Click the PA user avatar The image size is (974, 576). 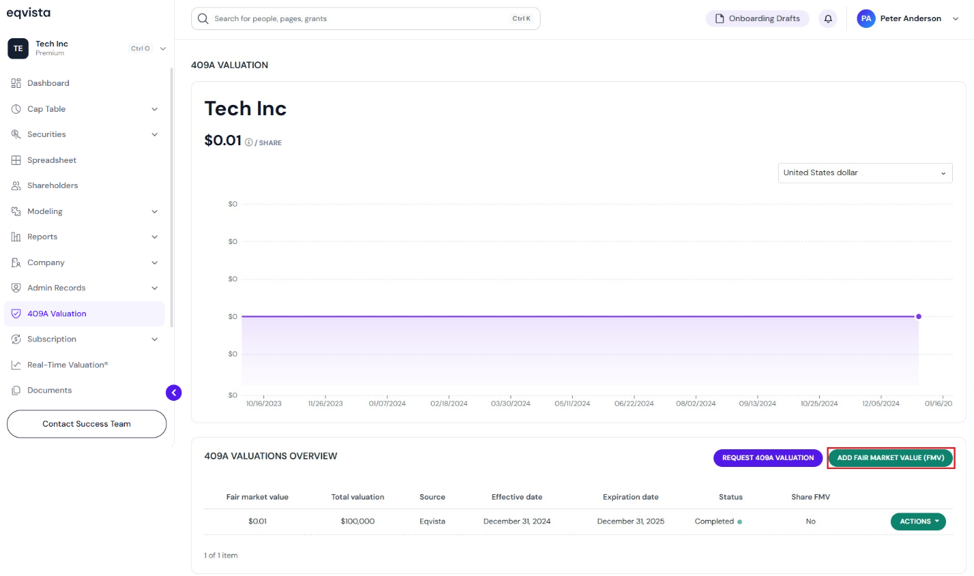tap(866, 19)
